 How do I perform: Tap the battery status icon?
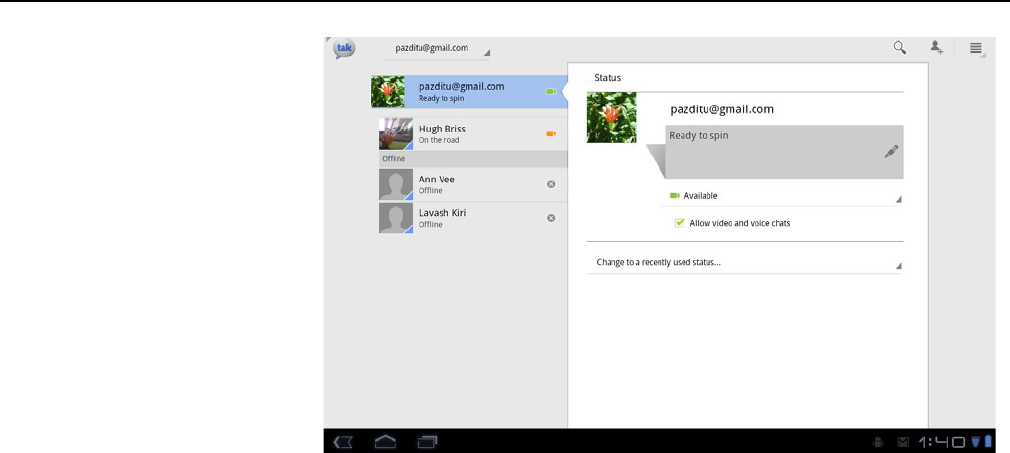click(989, 441)
